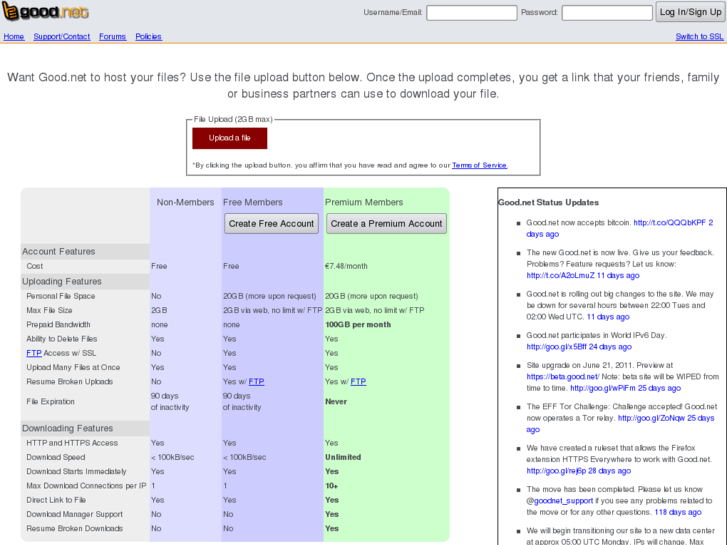This screenshot has width=727, height=545.
Task: Open the FTP link in FTP Access row
Action: click(x=34, y=353)
